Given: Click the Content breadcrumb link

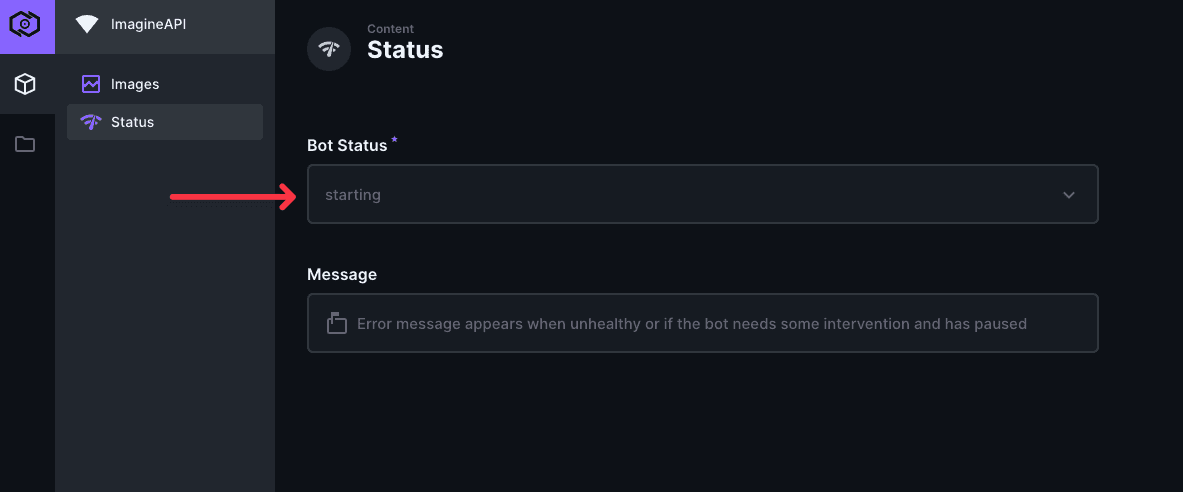Looking at the screenshot, I should (390, 29).
